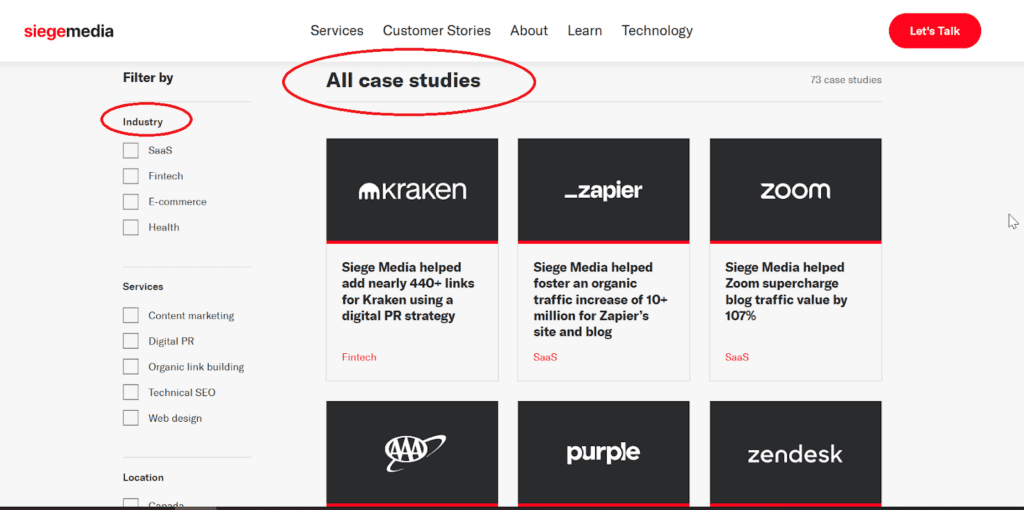Open the Kraken case study thumbnail

pos(412,190)
